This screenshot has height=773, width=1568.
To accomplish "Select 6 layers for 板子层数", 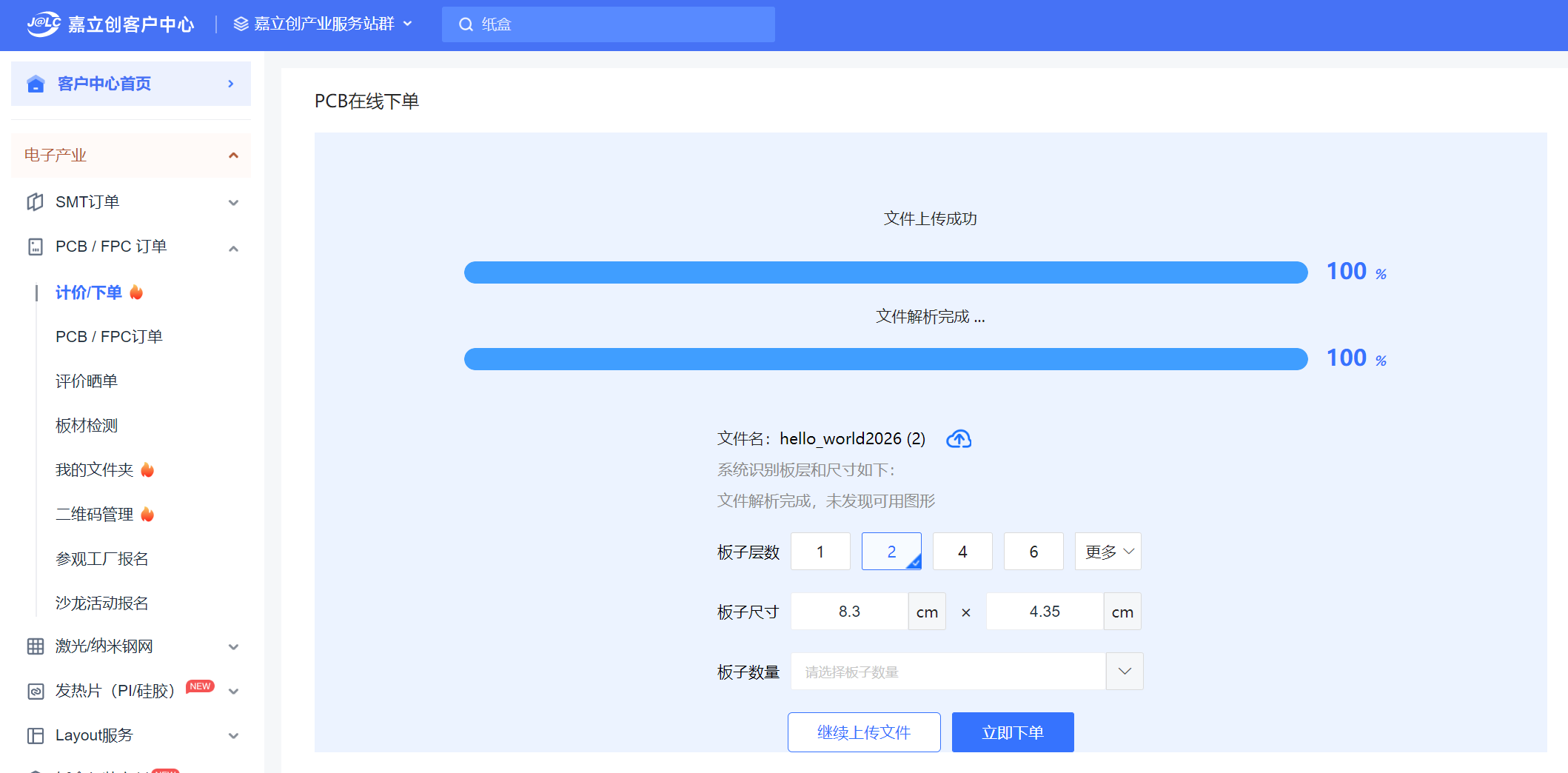I will pos(1033,552).
